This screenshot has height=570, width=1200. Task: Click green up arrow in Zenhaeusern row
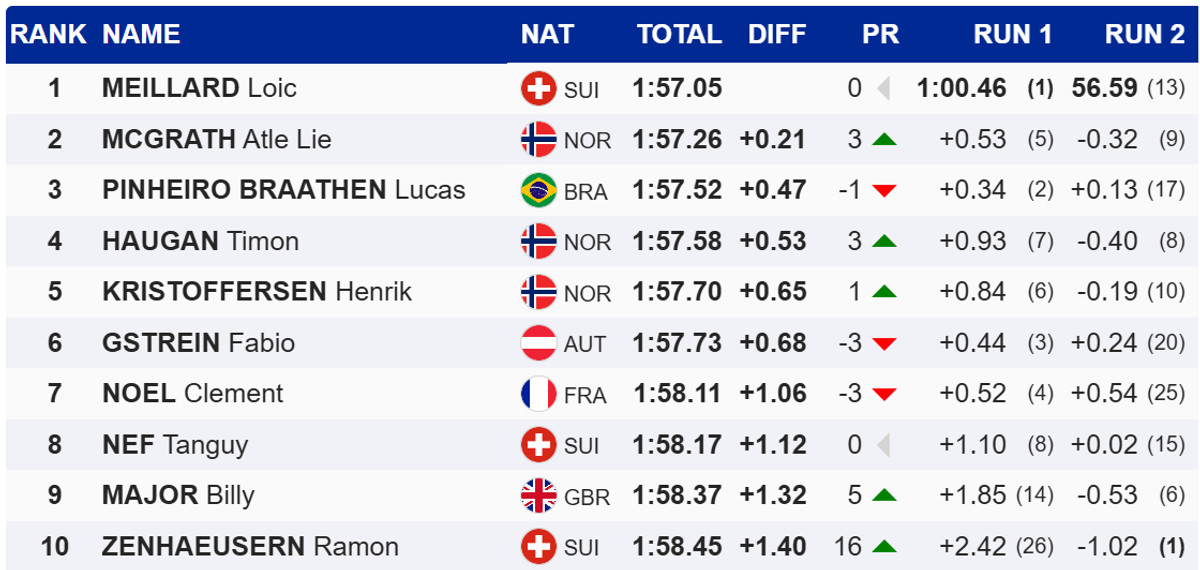(x=884, y=547)
